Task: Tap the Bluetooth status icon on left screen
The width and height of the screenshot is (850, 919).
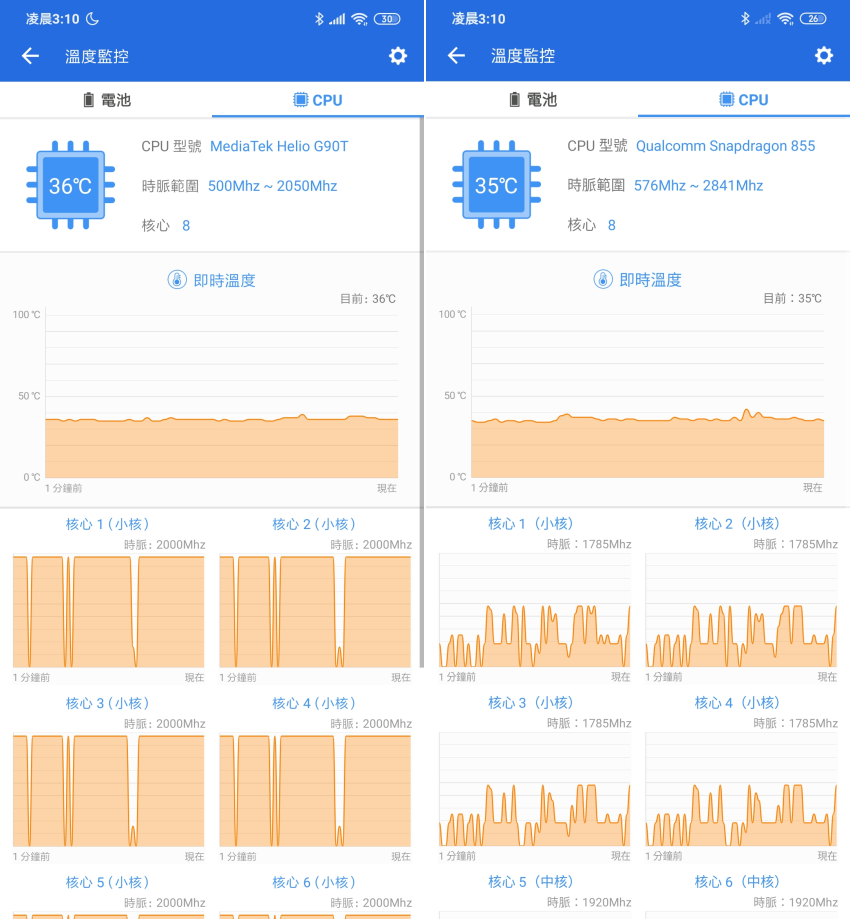Action: click(x=319, y=19)
